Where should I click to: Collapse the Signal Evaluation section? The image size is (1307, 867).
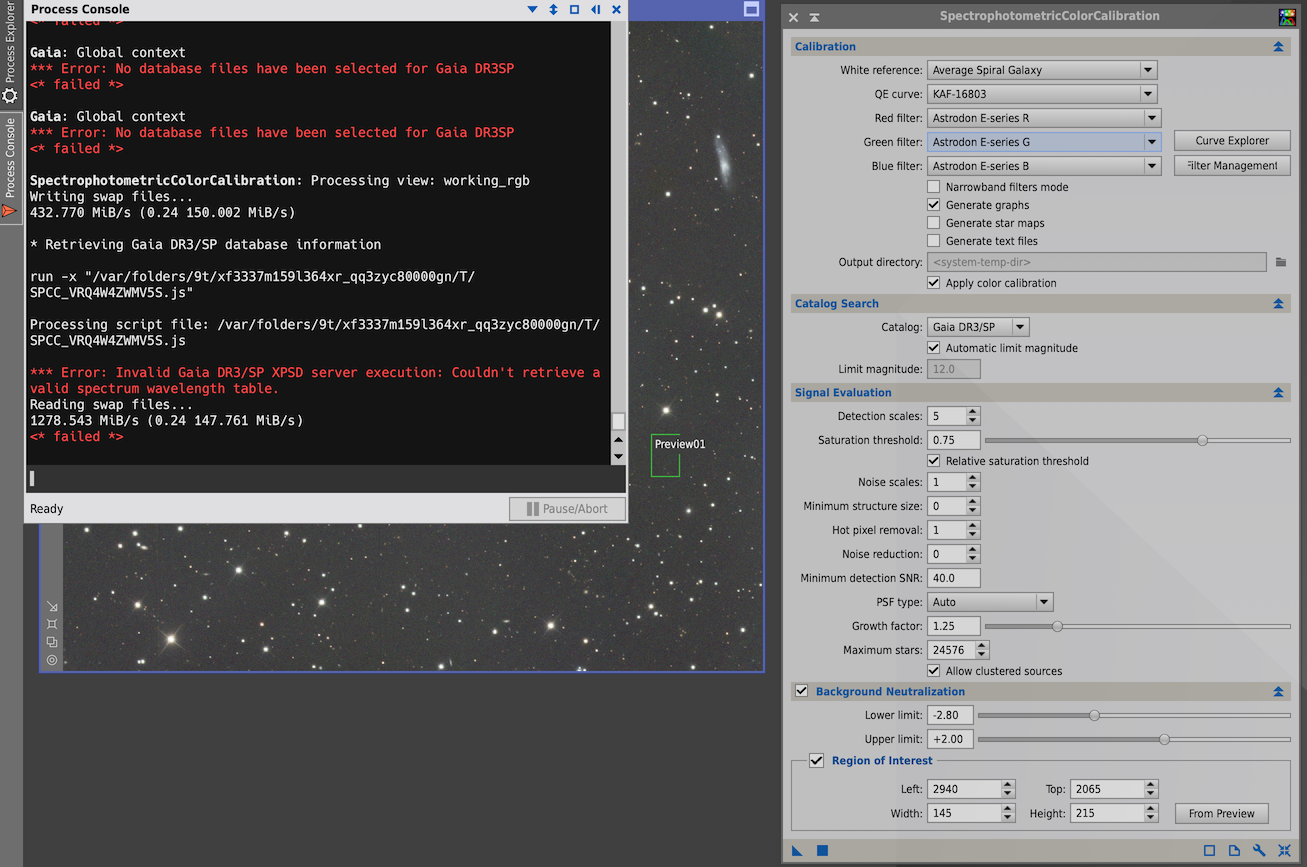pos(1278,393)
